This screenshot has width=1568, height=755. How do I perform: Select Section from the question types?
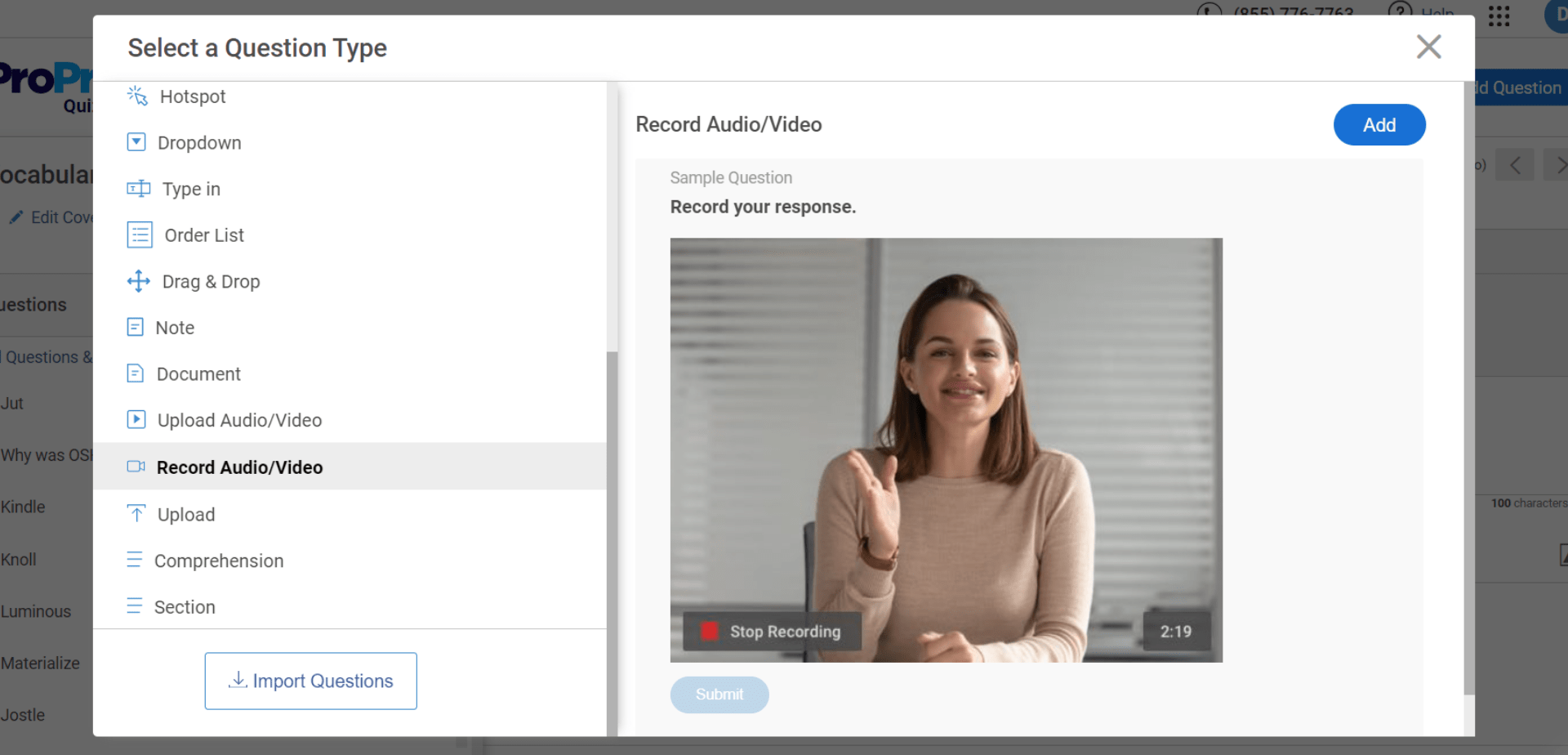(185, 607)
